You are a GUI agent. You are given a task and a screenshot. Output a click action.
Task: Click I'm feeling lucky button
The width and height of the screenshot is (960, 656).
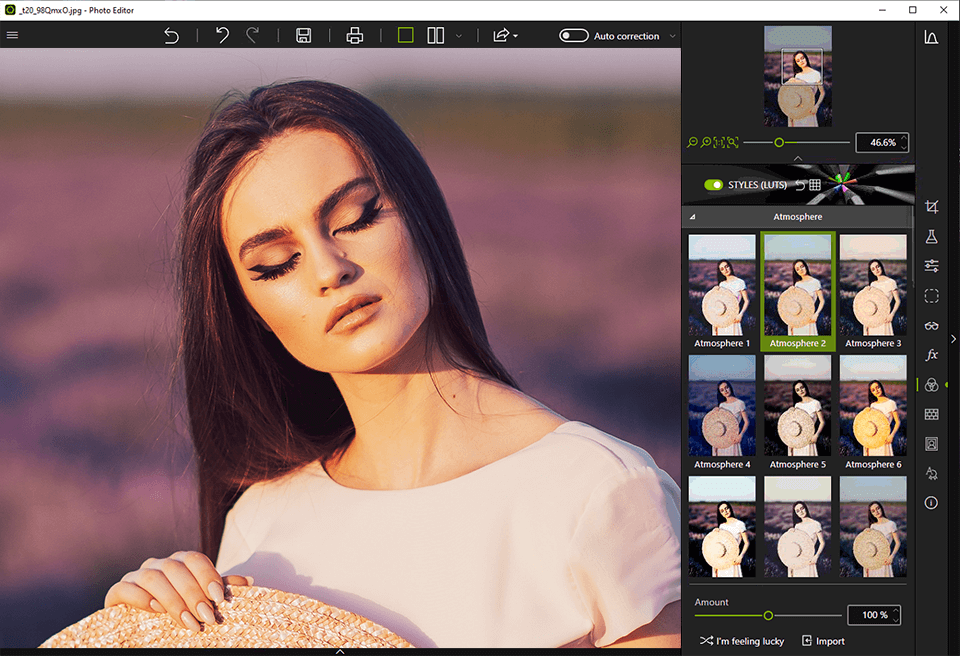point(741,641)
